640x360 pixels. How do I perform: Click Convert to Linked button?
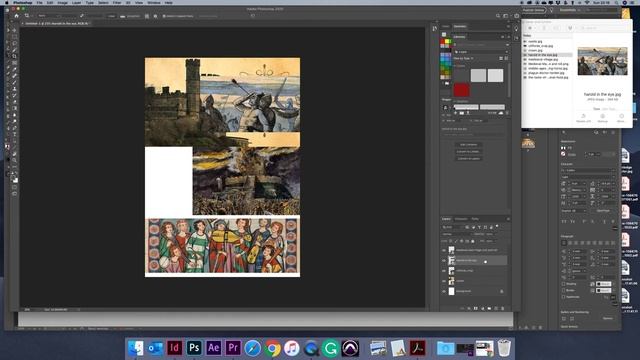469,151
